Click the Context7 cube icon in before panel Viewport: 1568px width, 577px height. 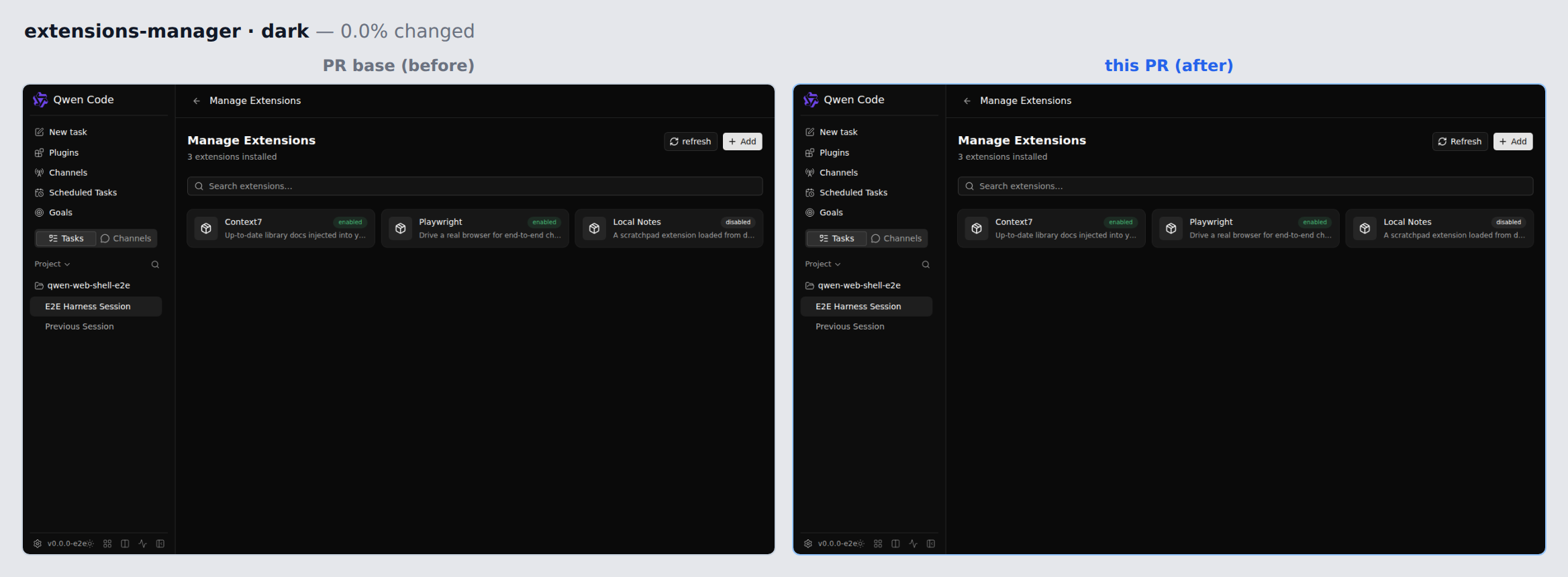click(x=206, y=229)
